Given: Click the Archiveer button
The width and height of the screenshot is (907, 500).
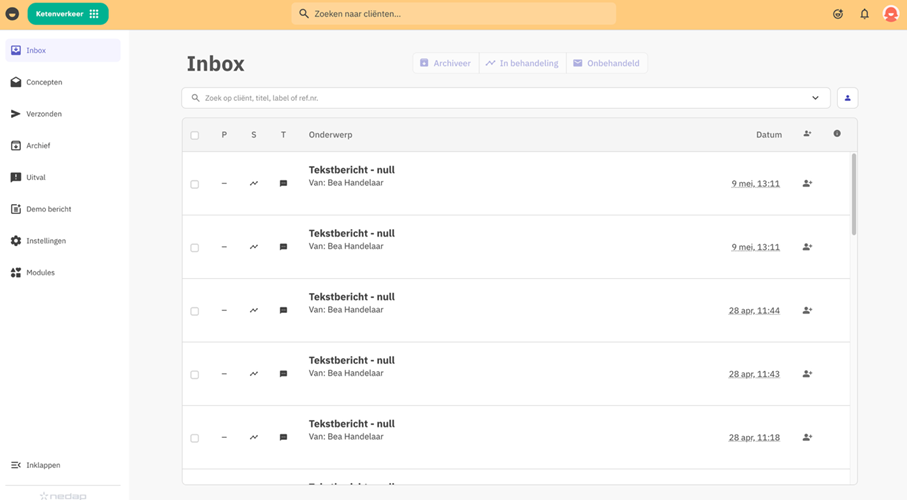Looking at the screenshot, I should pos(445,63).
